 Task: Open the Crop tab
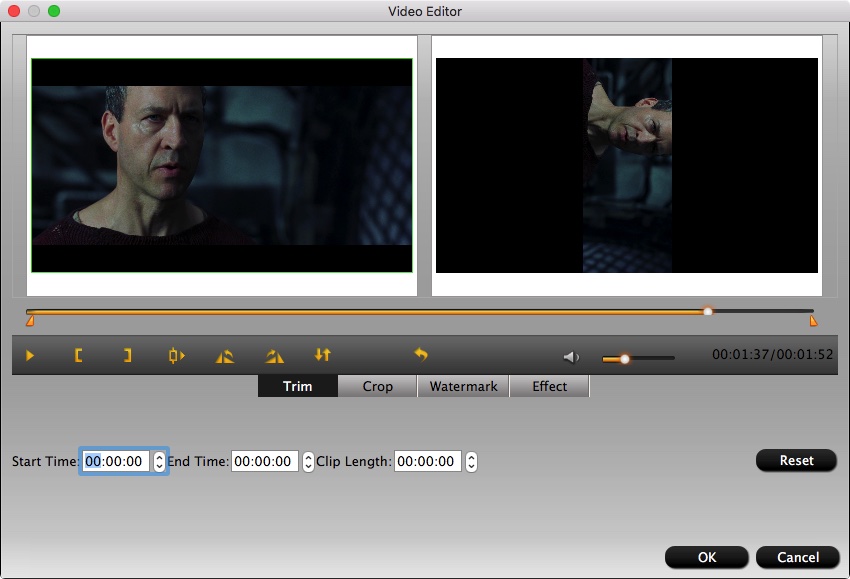coord(377,387)
